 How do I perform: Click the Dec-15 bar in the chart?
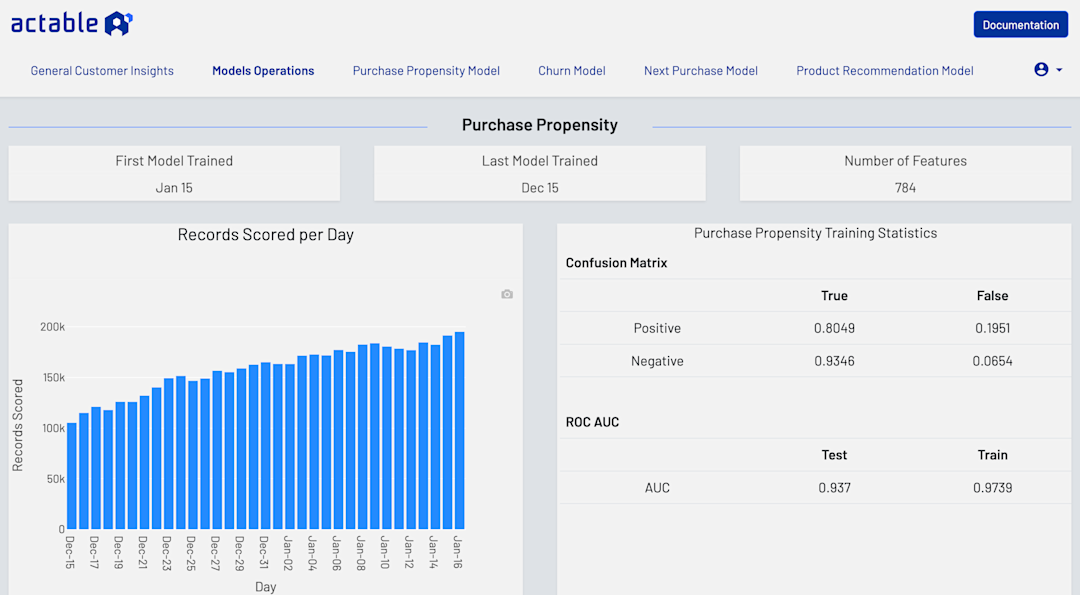pos(72,476)
